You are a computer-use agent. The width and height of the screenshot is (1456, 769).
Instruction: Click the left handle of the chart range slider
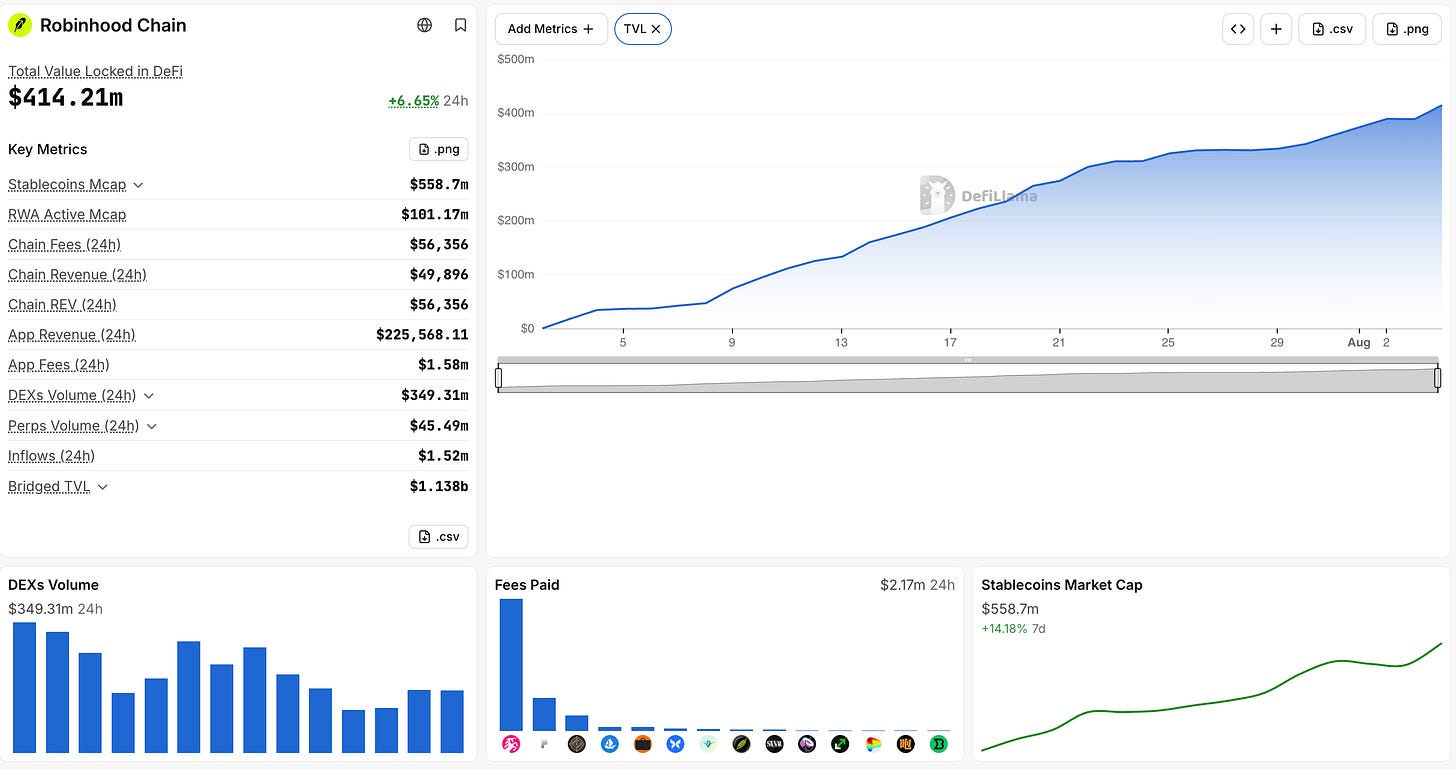tap(498, 378)
